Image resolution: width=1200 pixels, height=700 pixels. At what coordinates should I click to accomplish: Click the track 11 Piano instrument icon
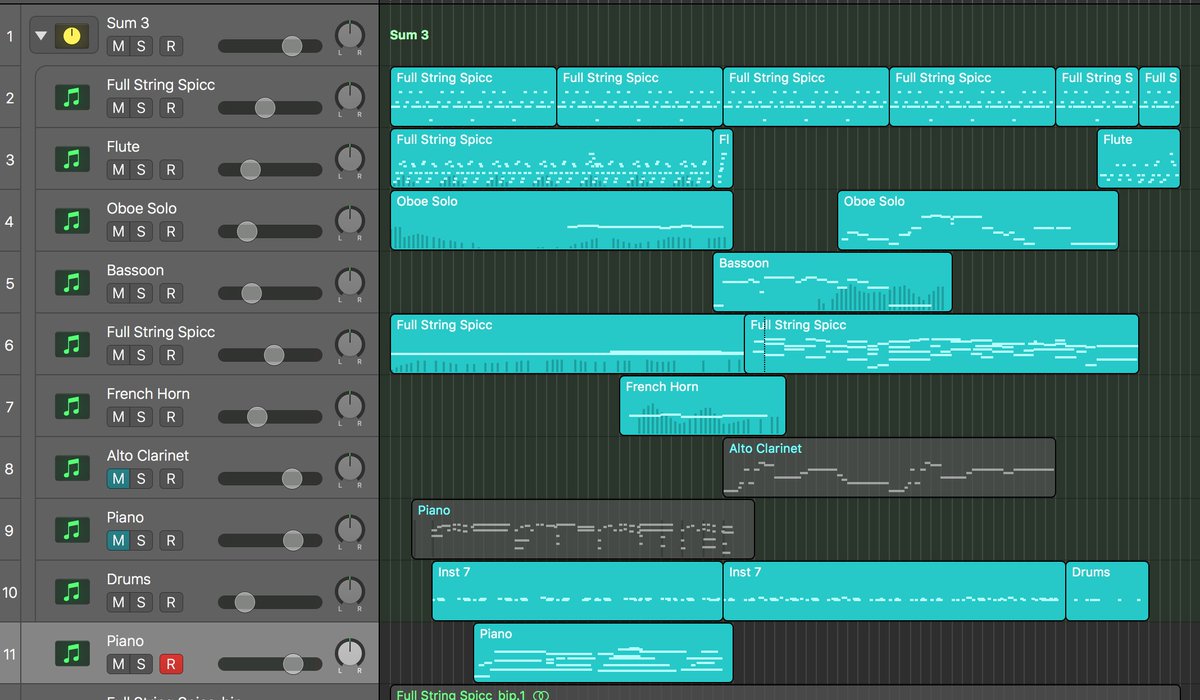coord(72,654)
